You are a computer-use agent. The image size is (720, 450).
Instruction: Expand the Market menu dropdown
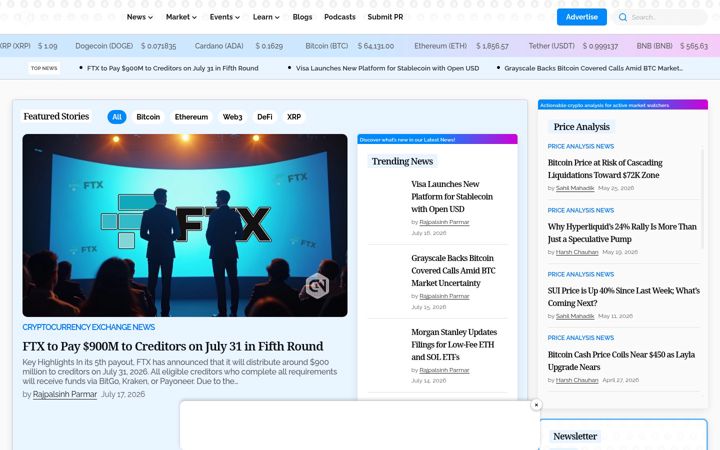pyautogui.click(x=181, y=17)
